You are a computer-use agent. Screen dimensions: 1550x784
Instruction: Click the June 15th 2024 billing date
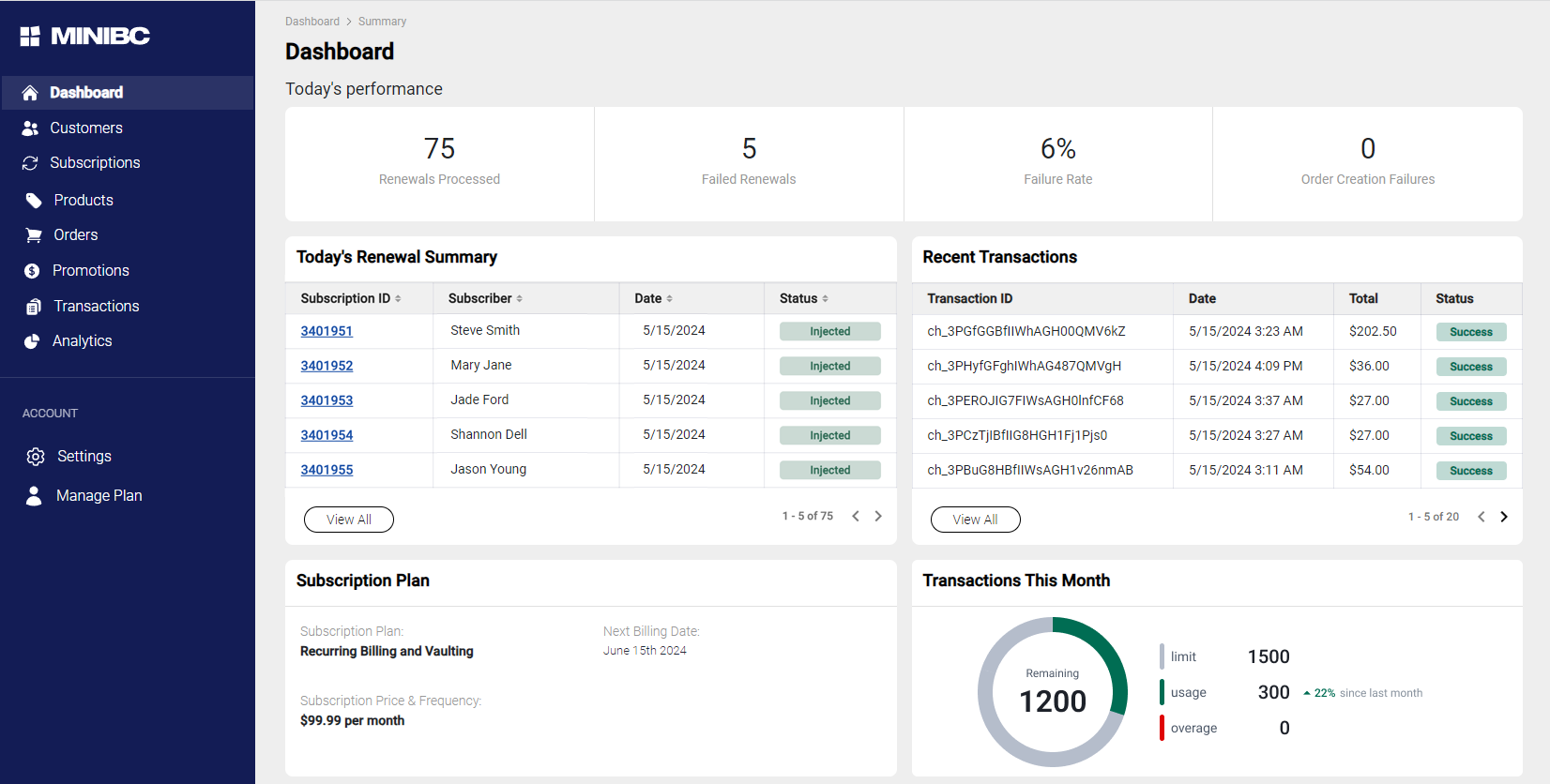coord(645,650)
